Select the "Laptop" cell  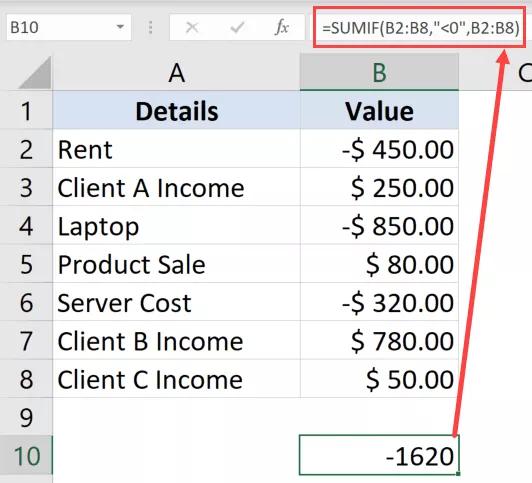(x=176, y=226)
